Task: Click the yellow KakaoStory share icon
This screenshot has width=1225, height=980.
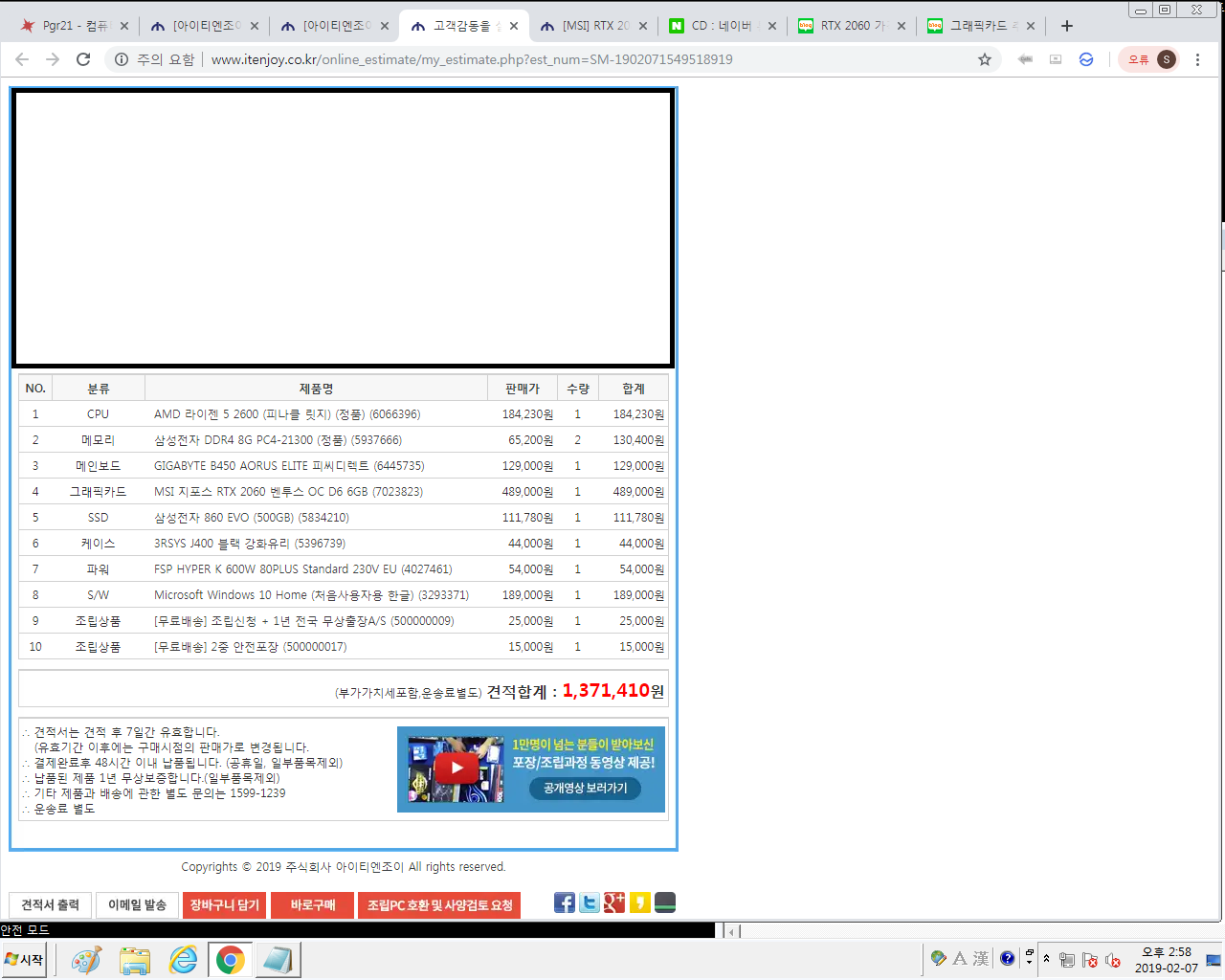Action: click(640, 902)
